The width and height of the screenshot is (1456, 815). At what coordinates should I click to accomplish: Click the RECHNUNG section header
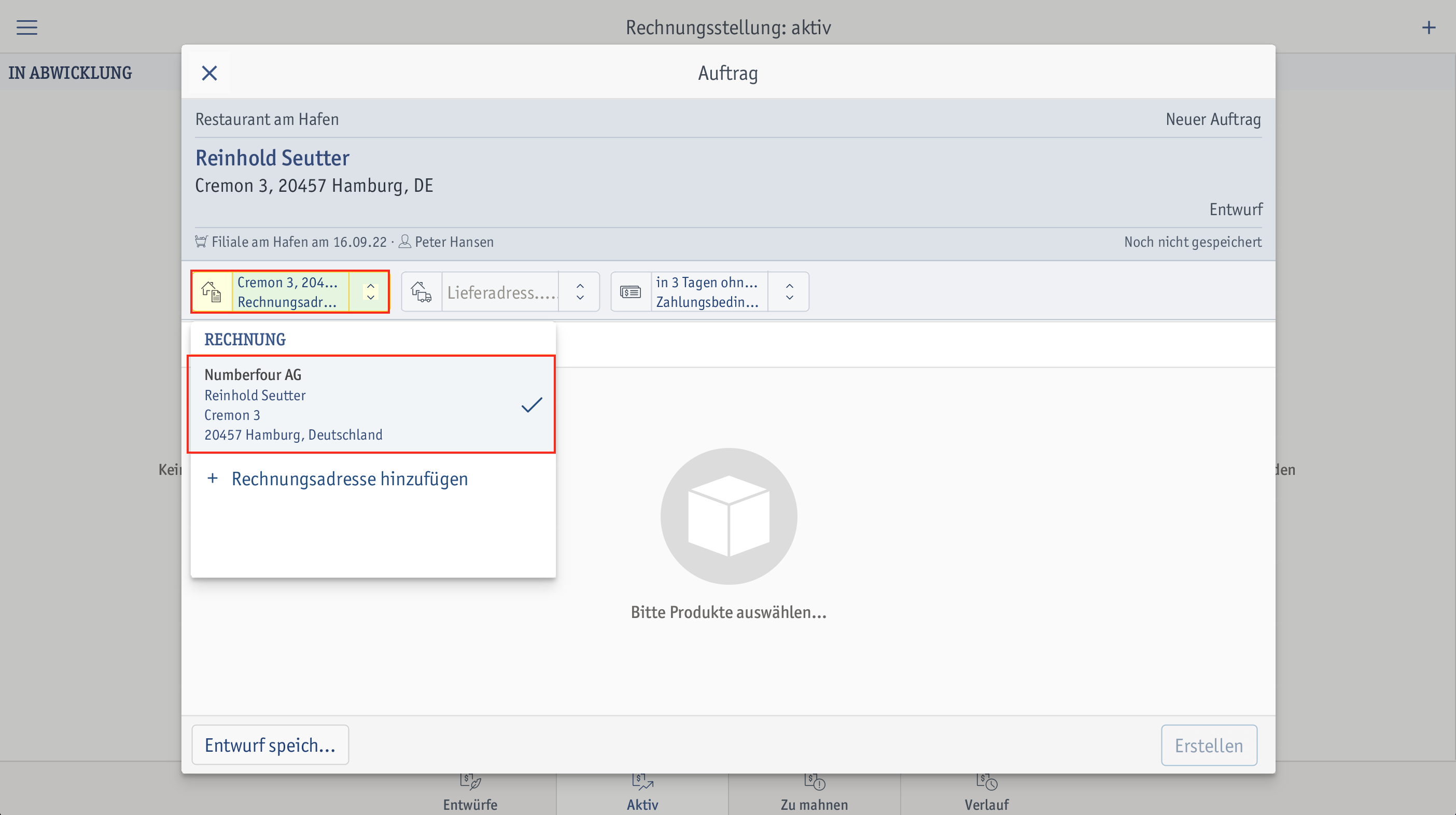245,339
